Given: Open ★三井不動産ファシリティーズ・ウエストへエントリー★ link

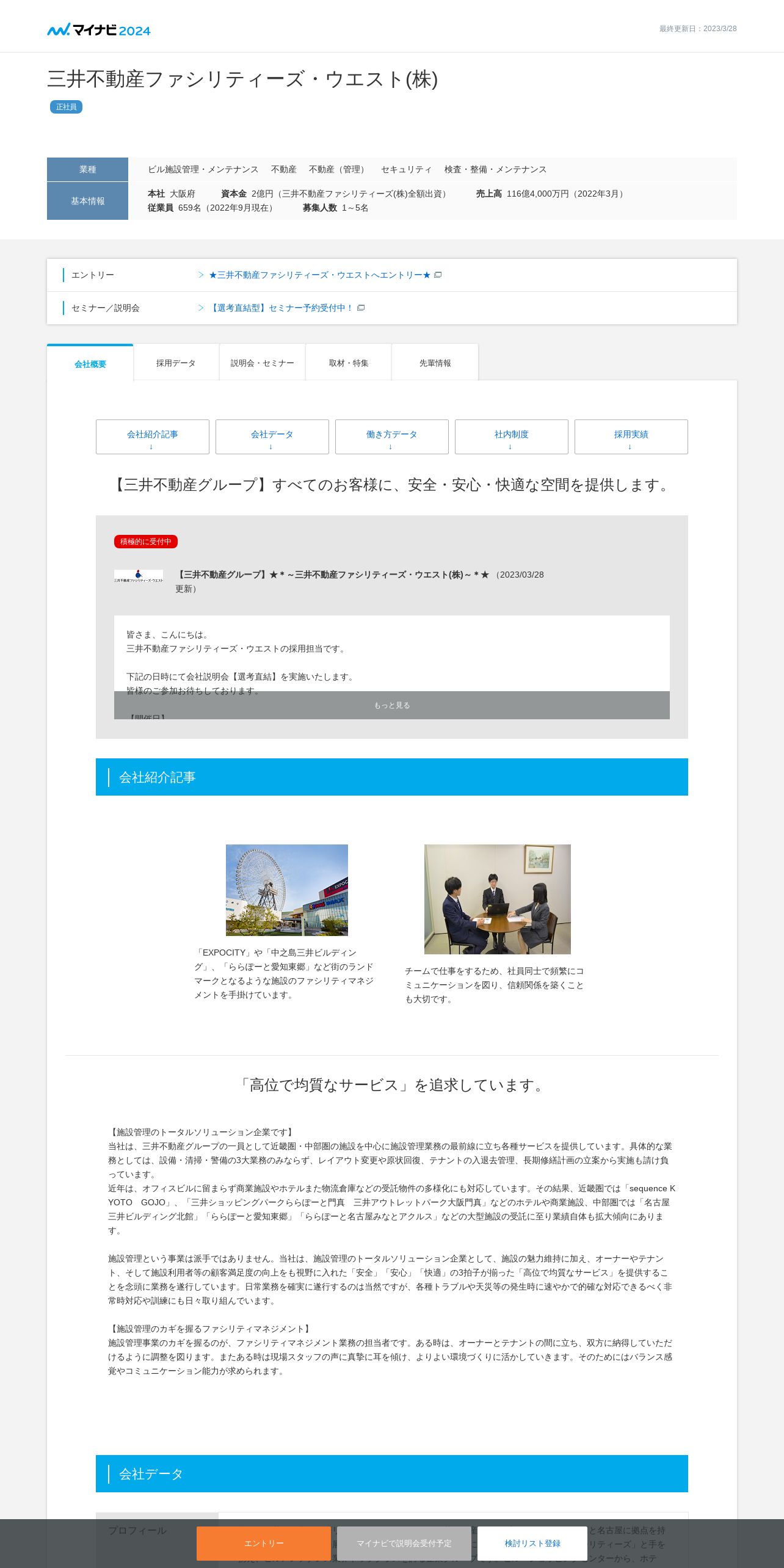Looking at the screenshot, I should click(319, 275).
